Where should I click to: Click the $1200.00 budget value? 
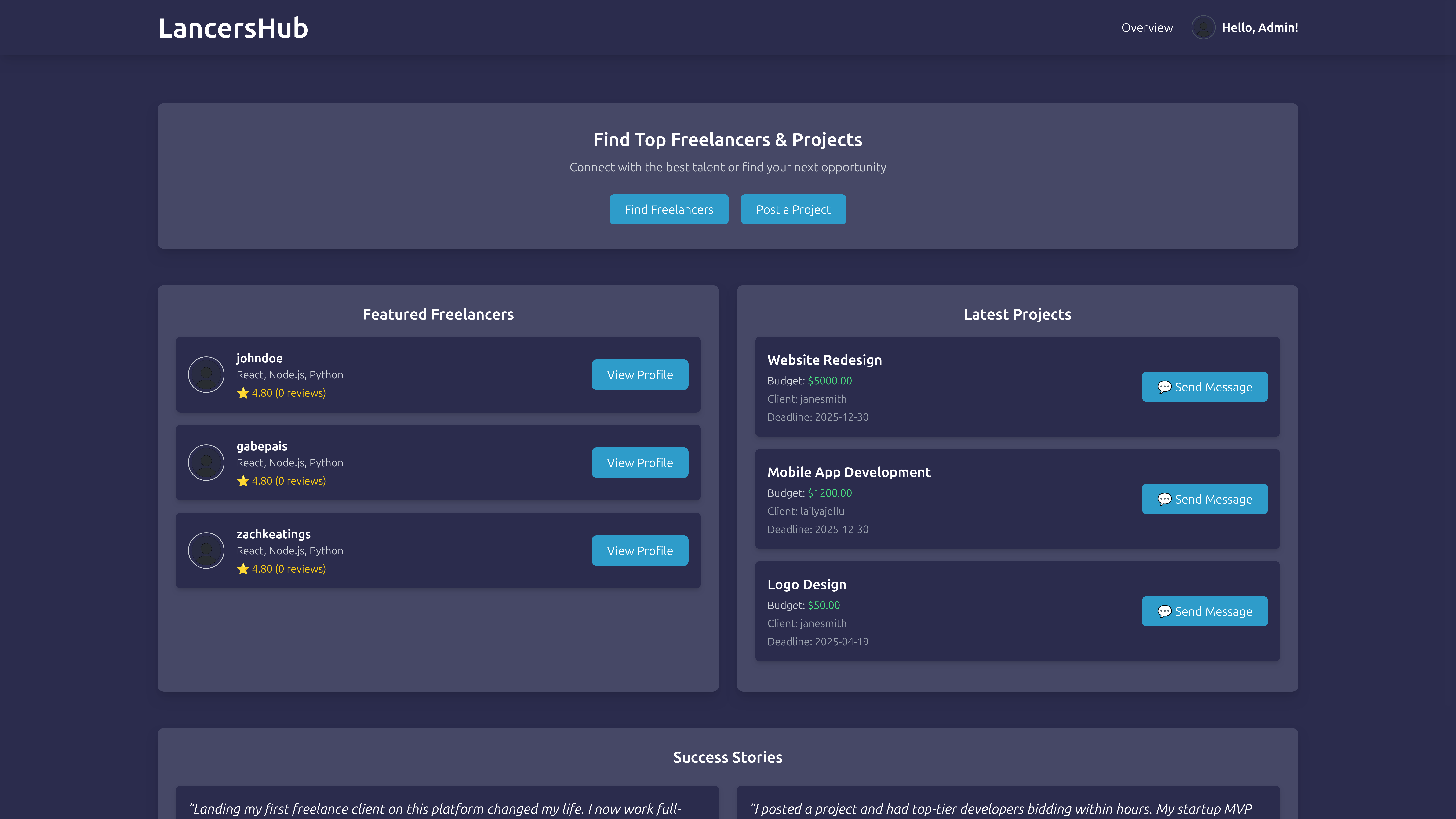pyautogui.click(x=830, y=493)
